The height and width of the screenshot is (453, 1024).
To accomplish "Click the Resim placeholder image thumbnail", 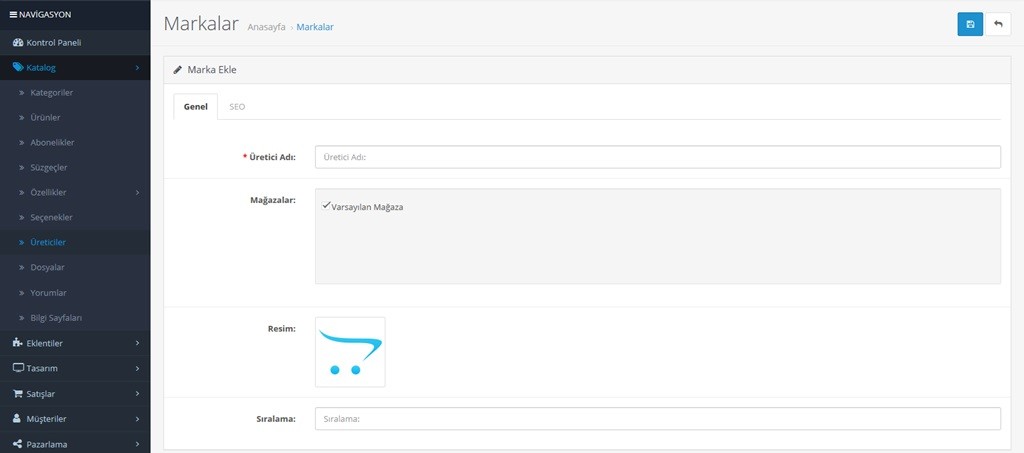I will click(x=350, y=352).
